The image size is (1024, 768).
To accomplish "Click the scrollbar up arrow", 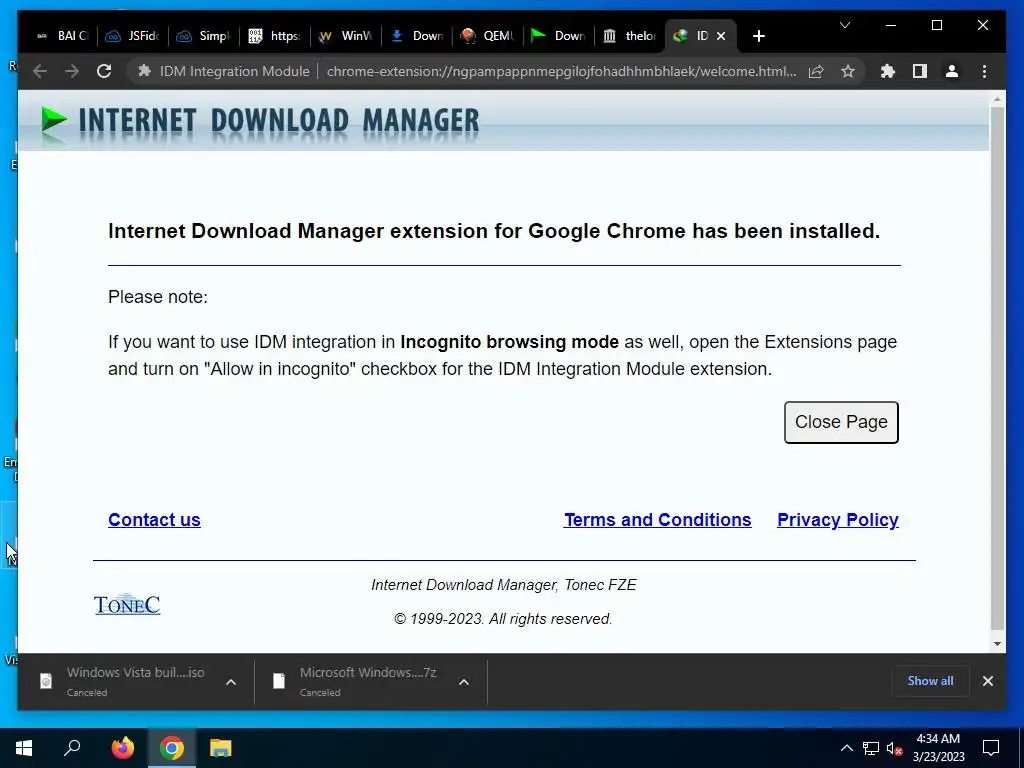I will pyautogui.click(x=997, y=100).
